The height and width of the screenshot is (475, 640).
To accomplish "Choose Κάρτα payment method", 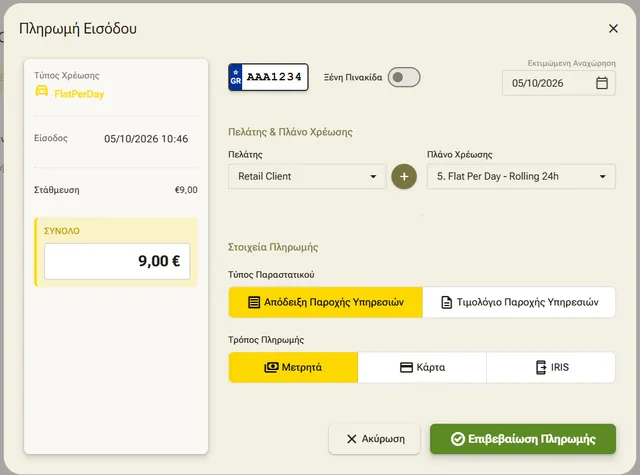I will pyautogui.click(x=422, y=367).
